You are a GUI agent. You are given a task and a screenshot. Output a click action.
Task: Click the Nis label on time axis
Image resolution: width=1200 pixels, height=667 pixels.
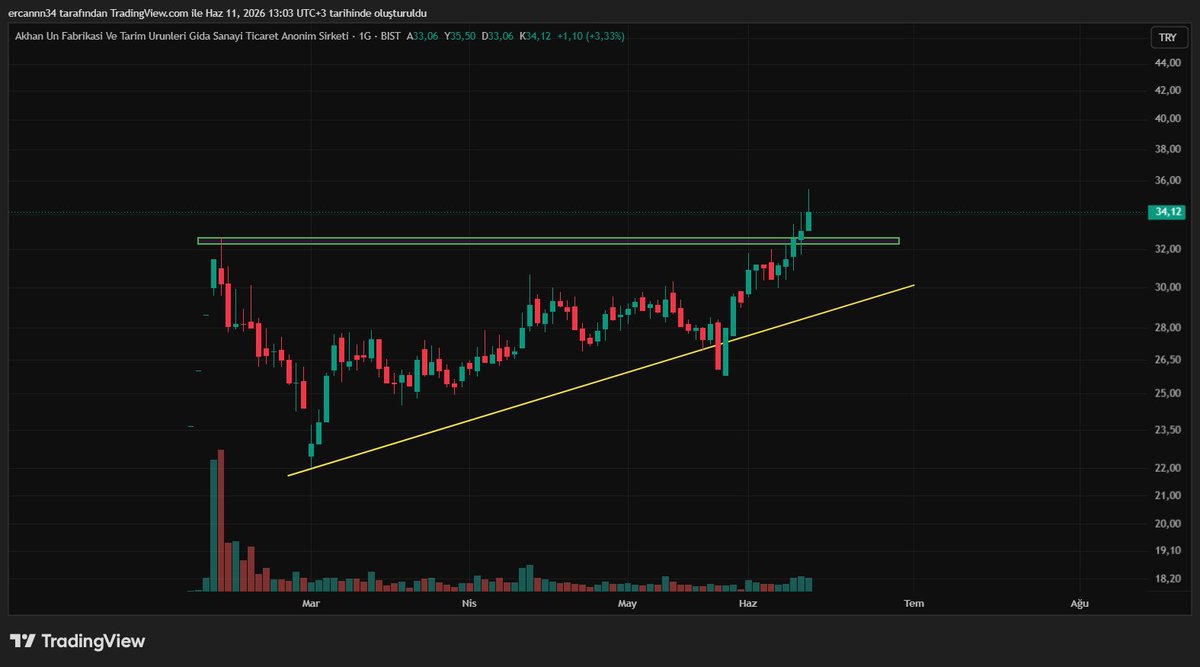point(468,604)
